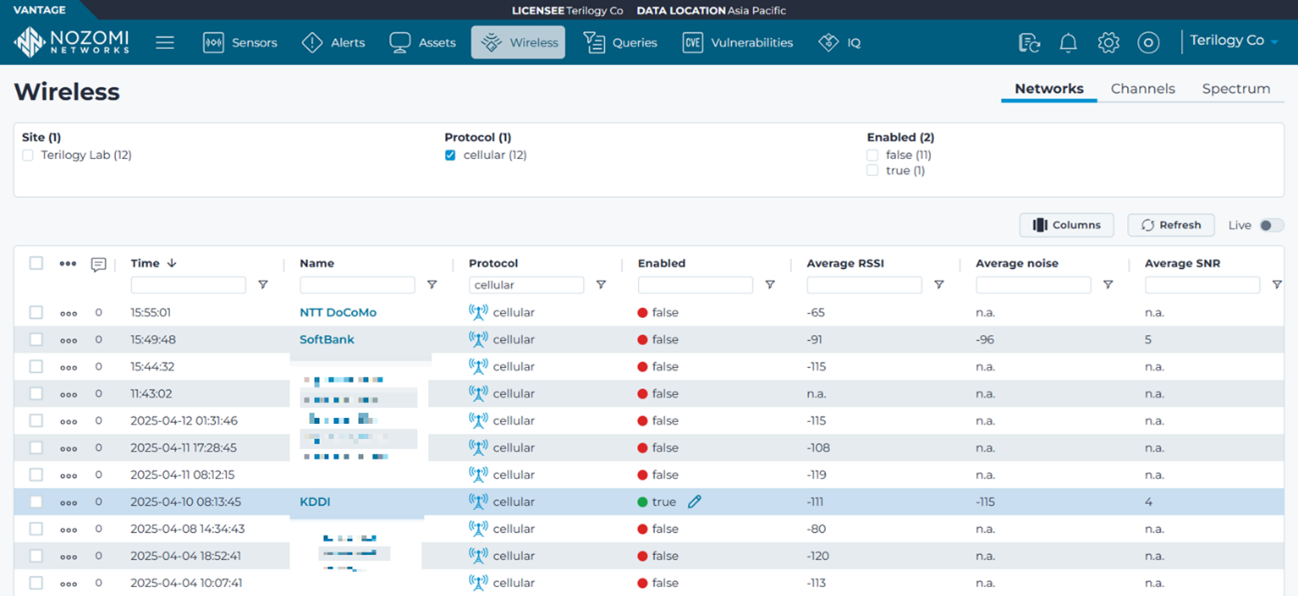The image size is (1298, 596).
Task: Open the Assets section
Action: (423, 43)
